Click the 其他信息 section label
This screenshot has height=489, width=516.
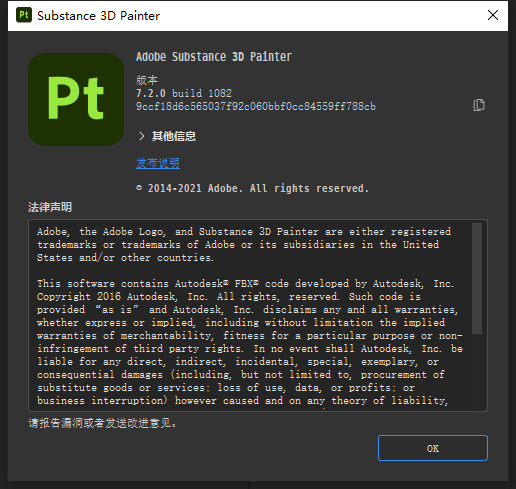click(x=174, y=136)
